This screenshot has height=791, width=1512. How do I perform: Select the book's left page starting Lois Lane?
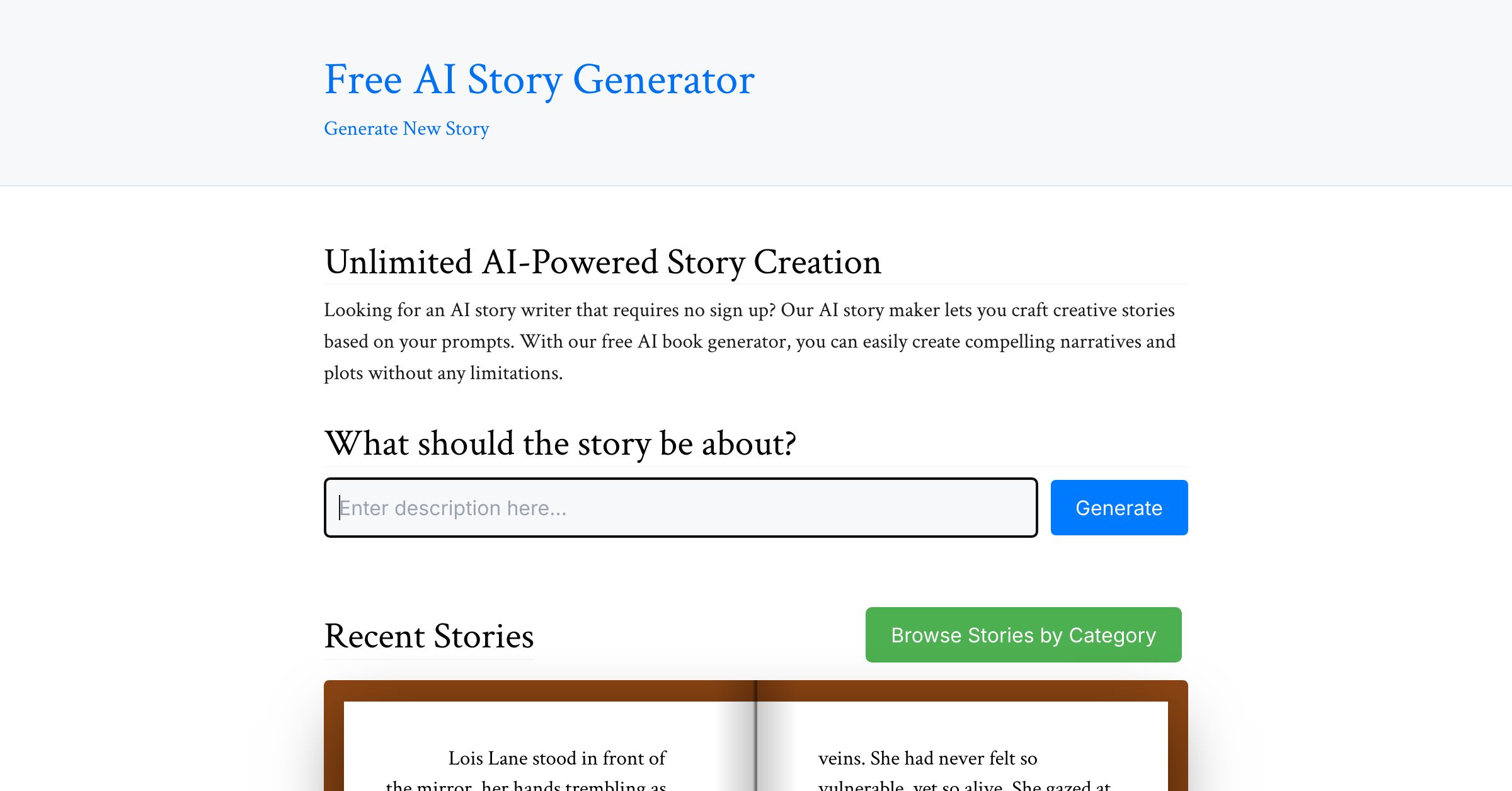(x=549, y=746)
